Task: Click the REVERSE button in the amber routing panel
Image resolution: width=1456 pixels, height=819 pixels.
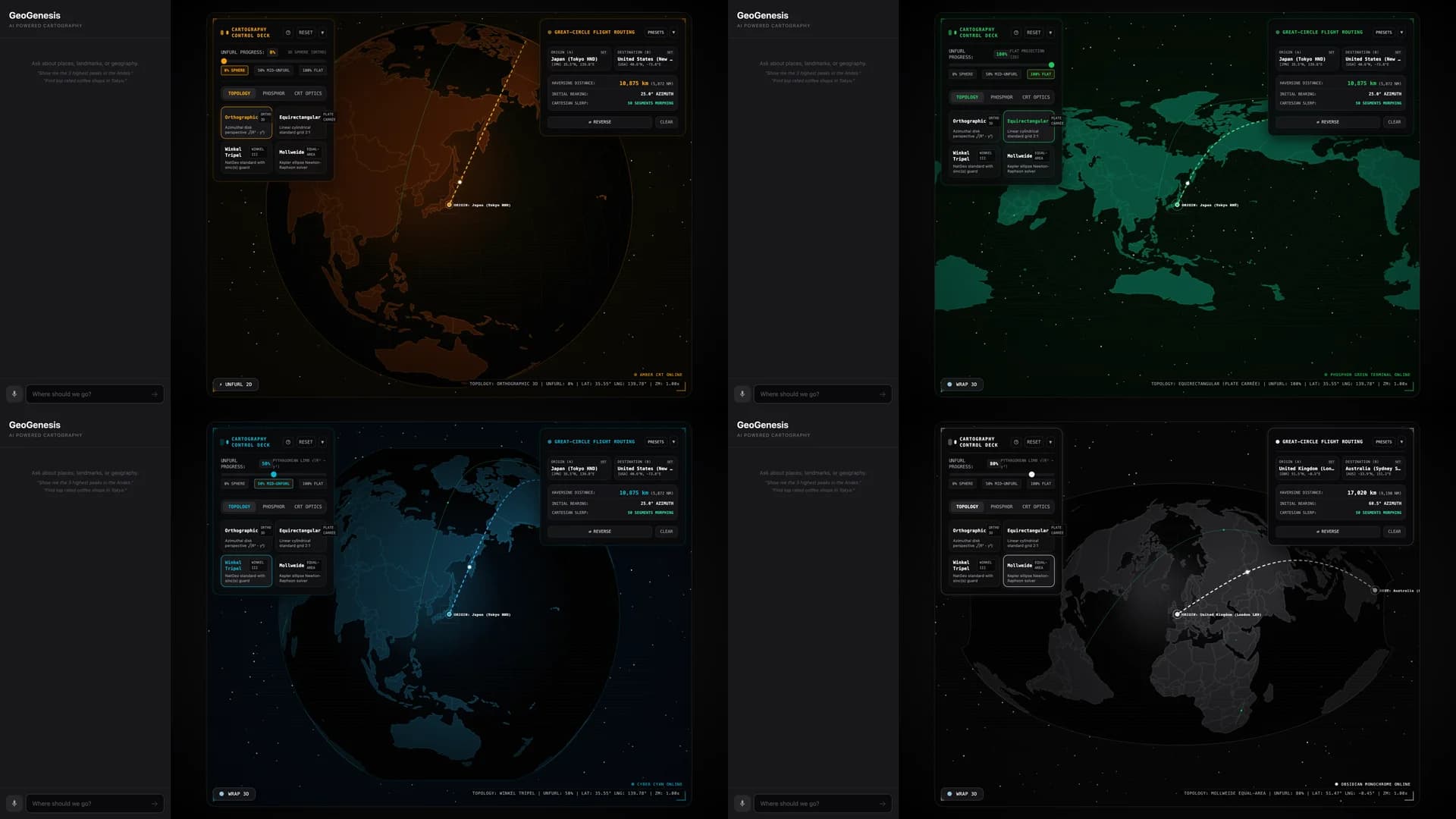Action: click(599, 122)
